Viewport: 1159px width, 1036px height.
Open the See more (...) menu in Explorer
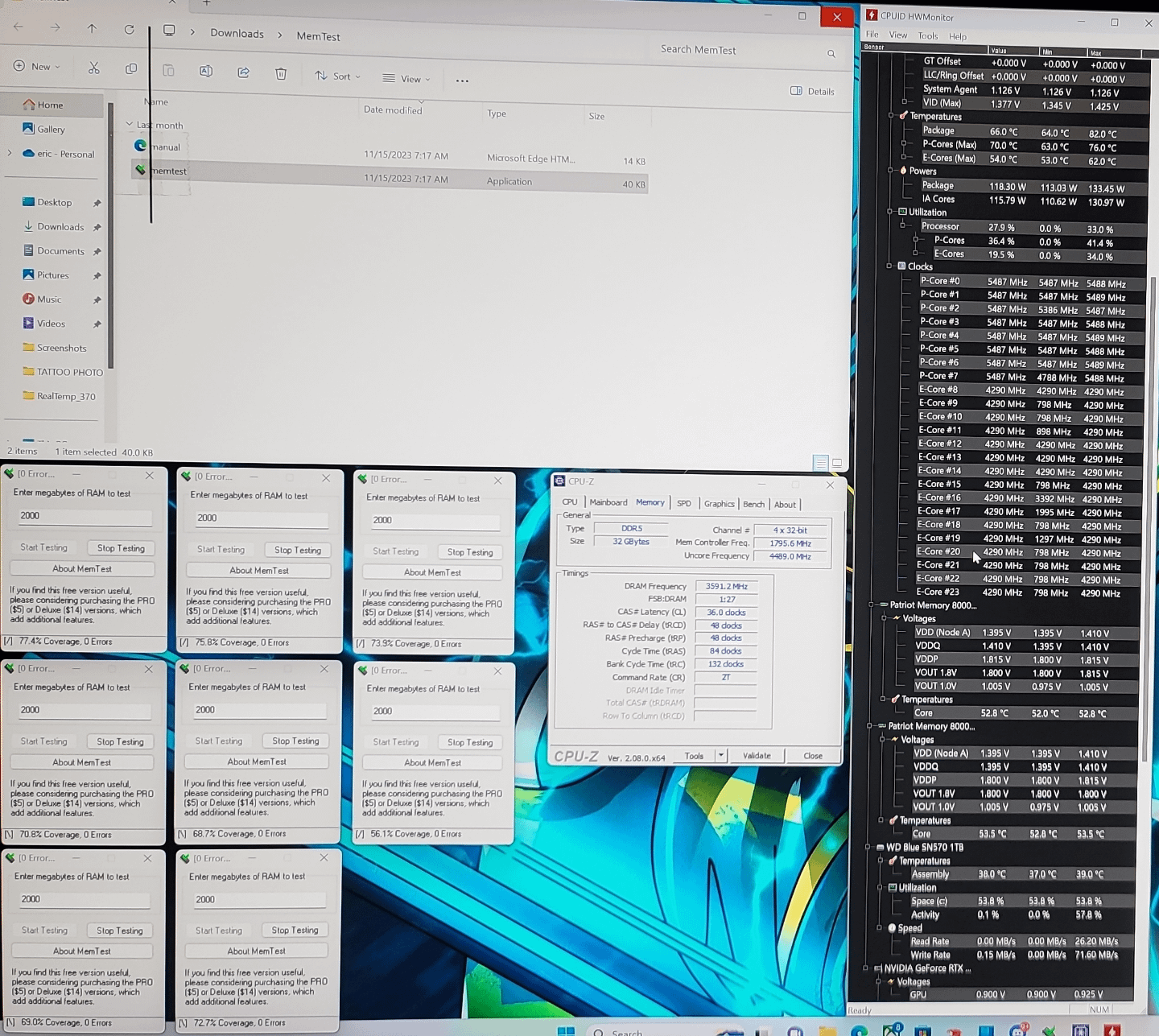[462, 80]
